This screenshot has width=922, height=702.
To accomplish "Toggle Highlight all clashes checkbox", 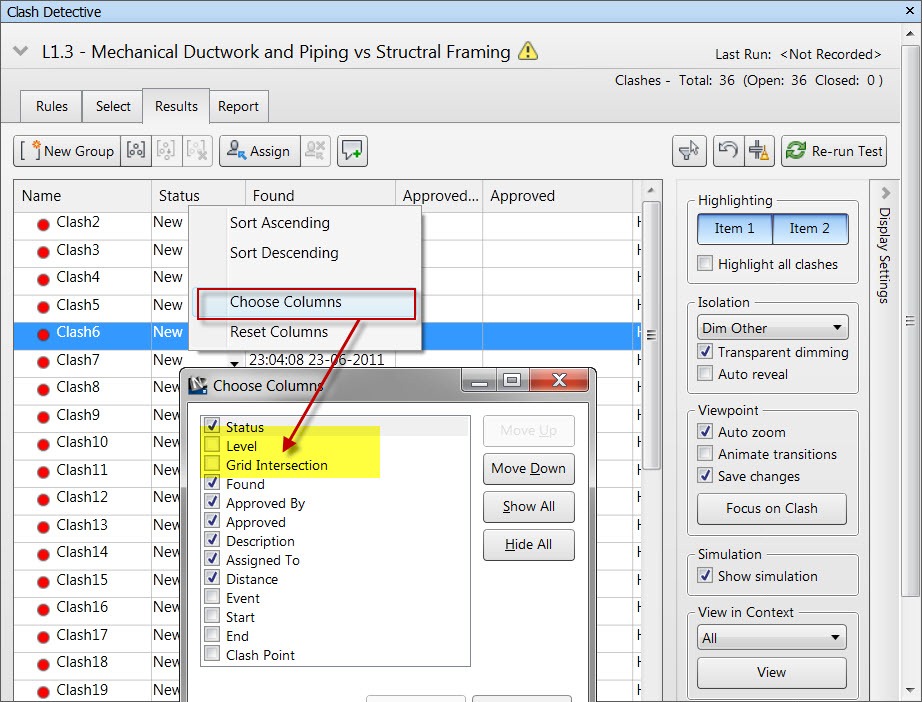I will pos(706,264).
